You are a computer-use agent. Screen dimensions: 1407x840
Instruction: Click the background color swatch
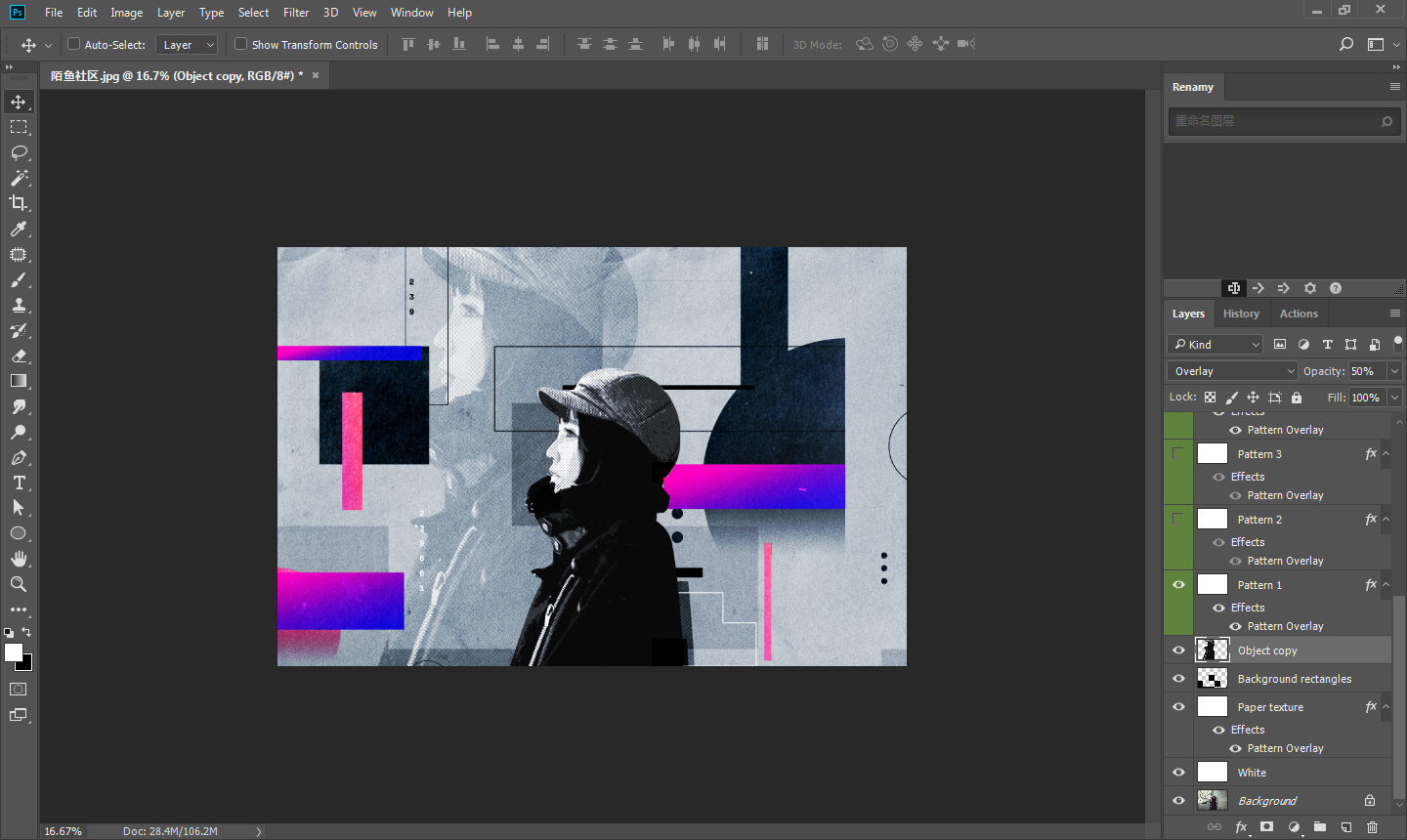25,664
